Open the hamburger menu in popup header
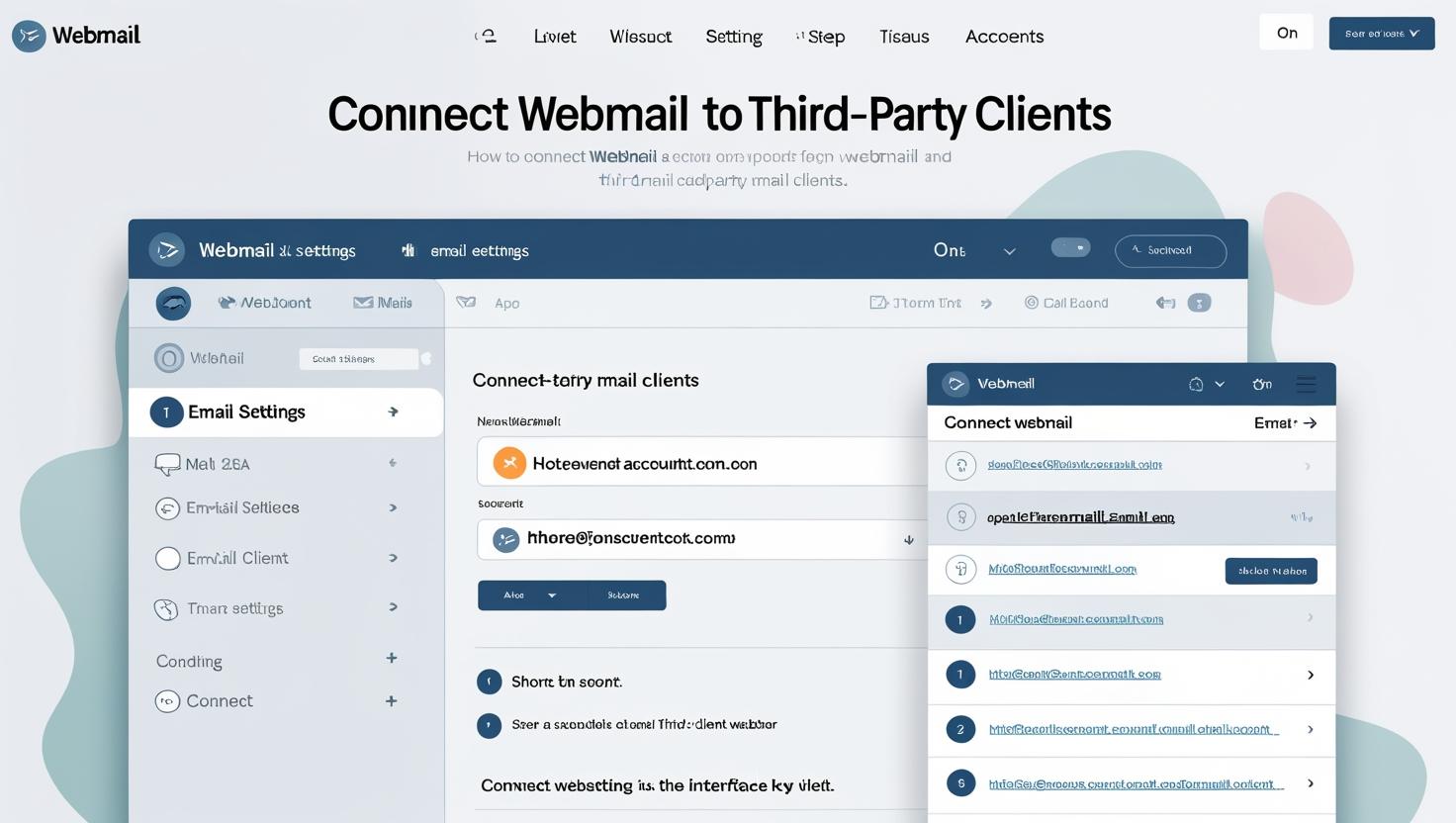The width and height of the screenshot is (1456, 823). click(1306, 384)
